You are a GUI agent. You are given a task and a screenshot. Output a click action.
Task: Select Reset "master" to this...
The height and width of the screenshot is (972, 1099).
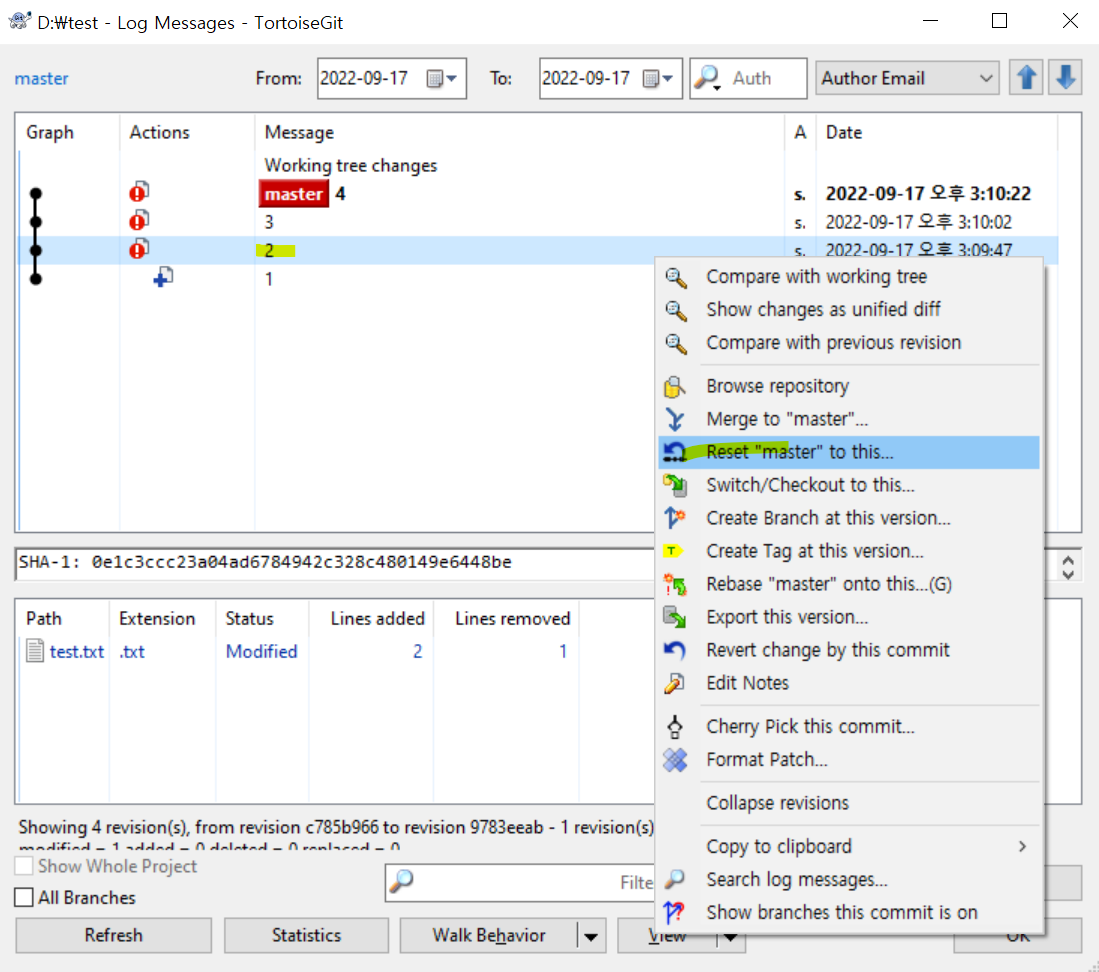pyautogui.click(x=849, y=452)
